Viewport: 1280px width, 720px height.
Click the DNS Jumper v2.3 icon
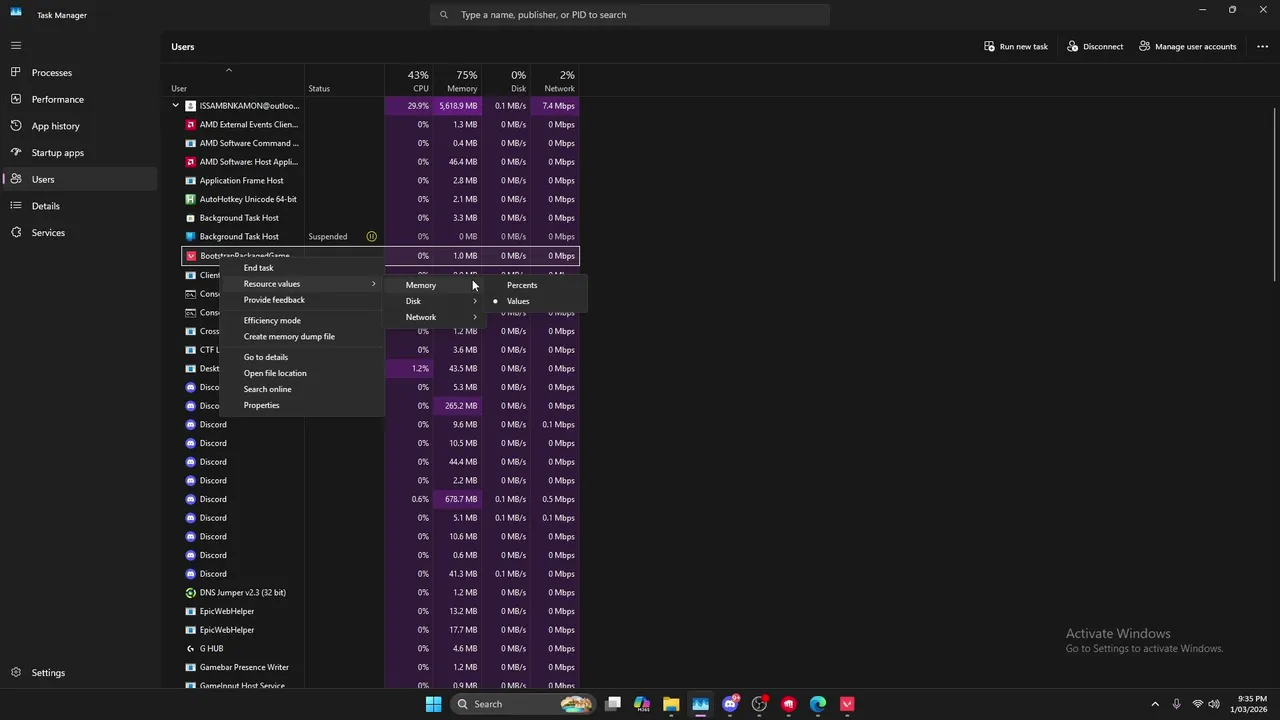point(191,592)
